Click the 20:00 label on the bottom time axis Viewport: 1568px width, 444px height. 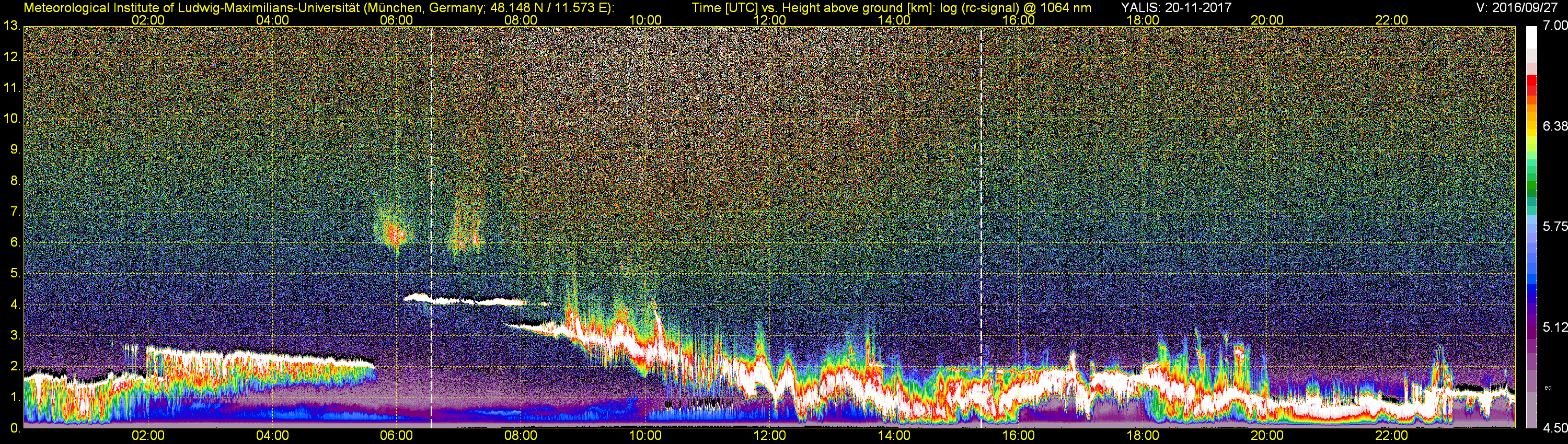coord(1267,436)
